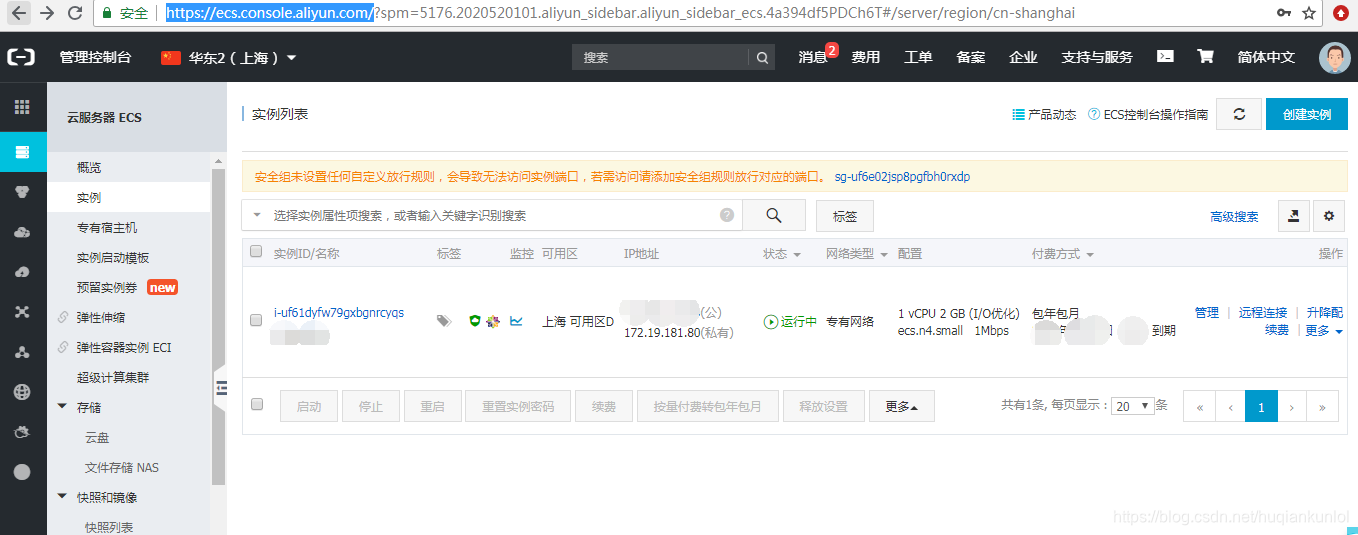Click the instance monitoring chart icon
The image size is (1358, 535).
pos(516,321)
